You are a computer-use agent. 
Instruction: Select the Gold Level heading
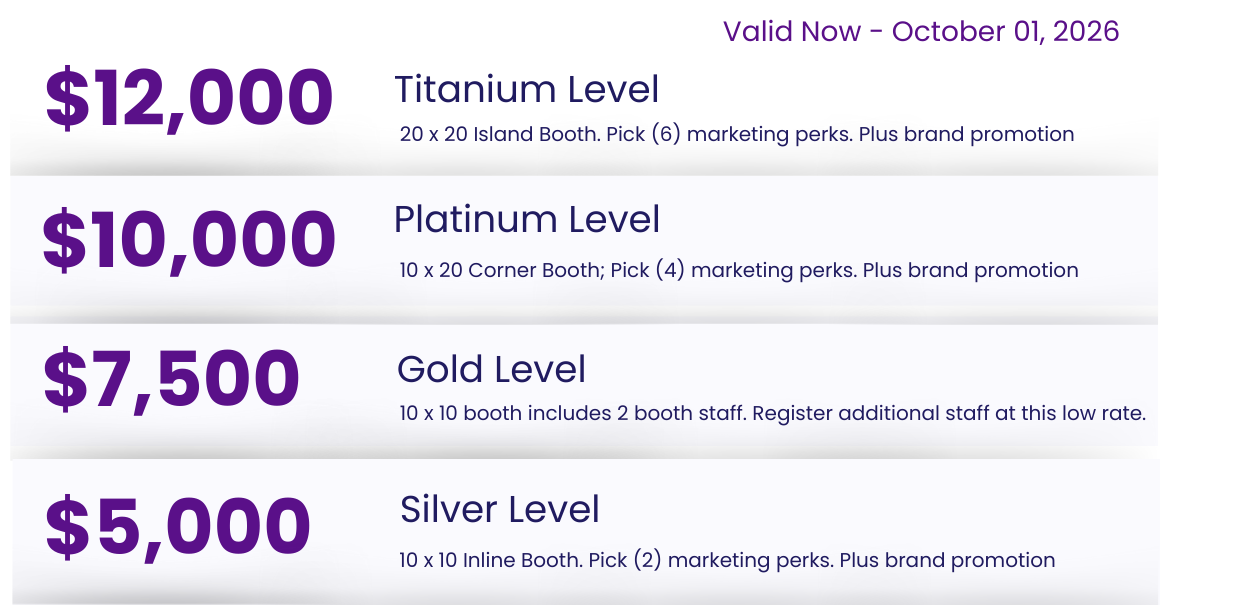(491, 370)
